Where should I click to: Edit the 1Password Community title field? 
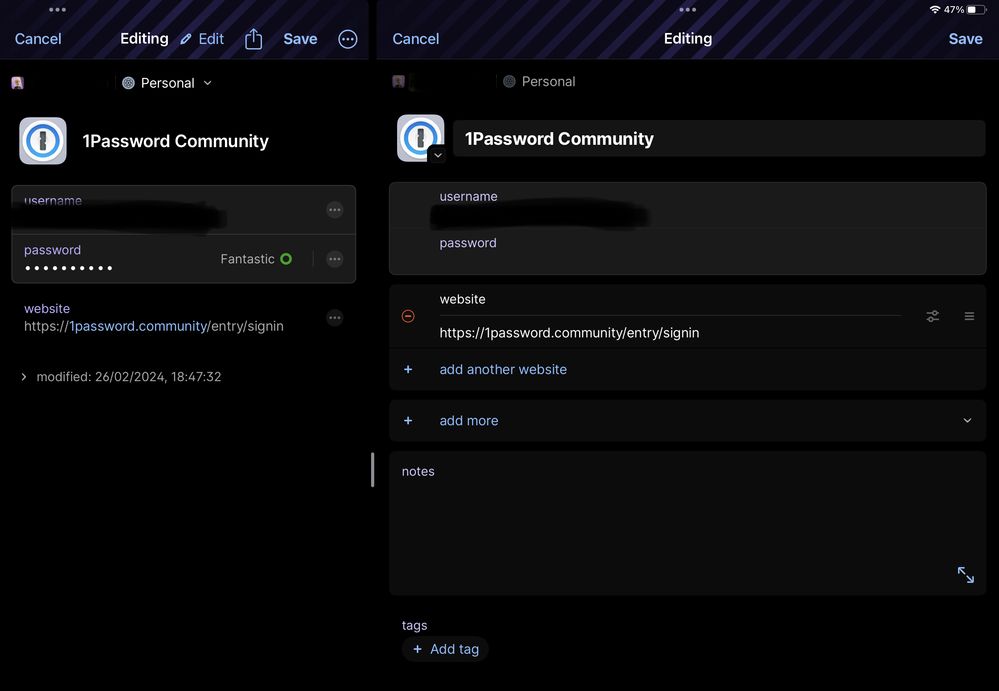(718, 139)
